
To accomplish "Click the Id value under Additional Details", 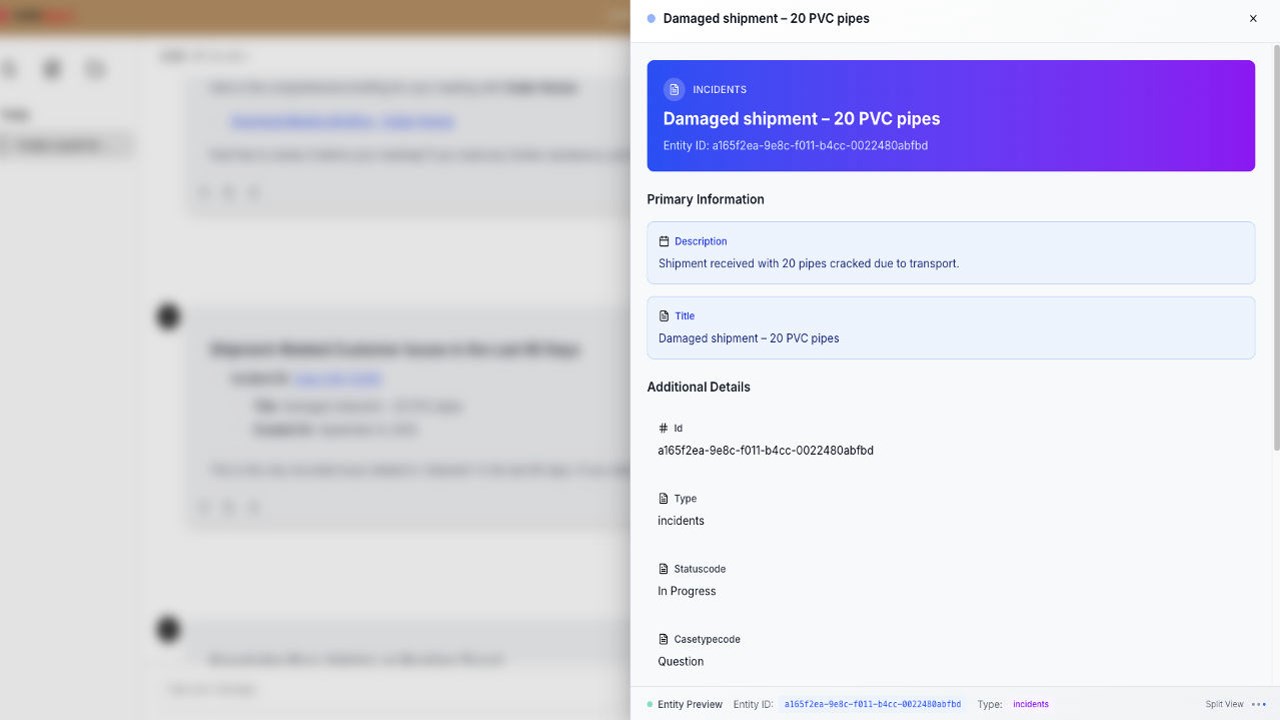I will [x=766, y=450].
